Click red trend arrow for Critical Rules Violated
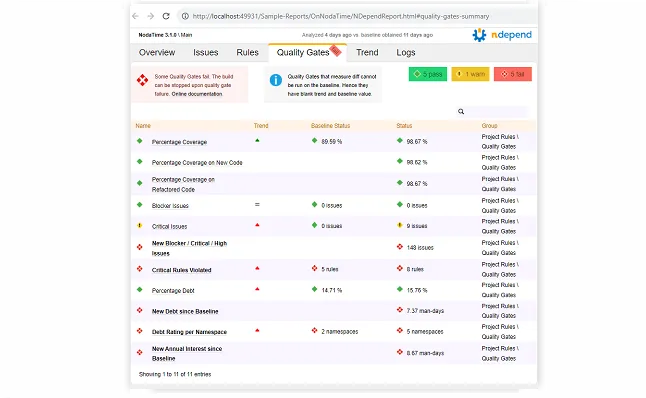Image resolution: width=646 pixels, height=398 pixels. (x=257, y=268)
